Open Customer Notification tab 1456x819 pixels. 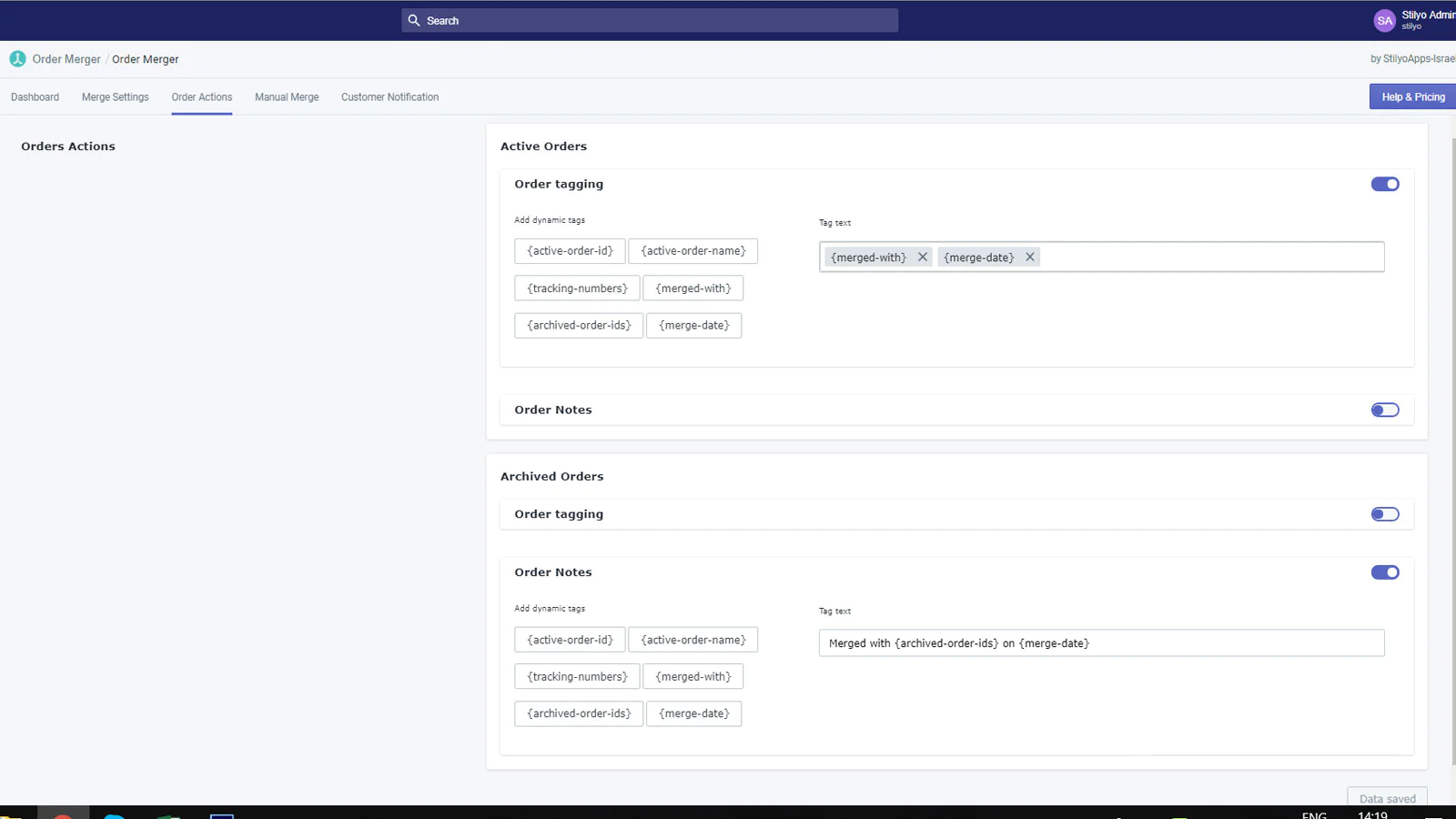click(x=389, y=97)
